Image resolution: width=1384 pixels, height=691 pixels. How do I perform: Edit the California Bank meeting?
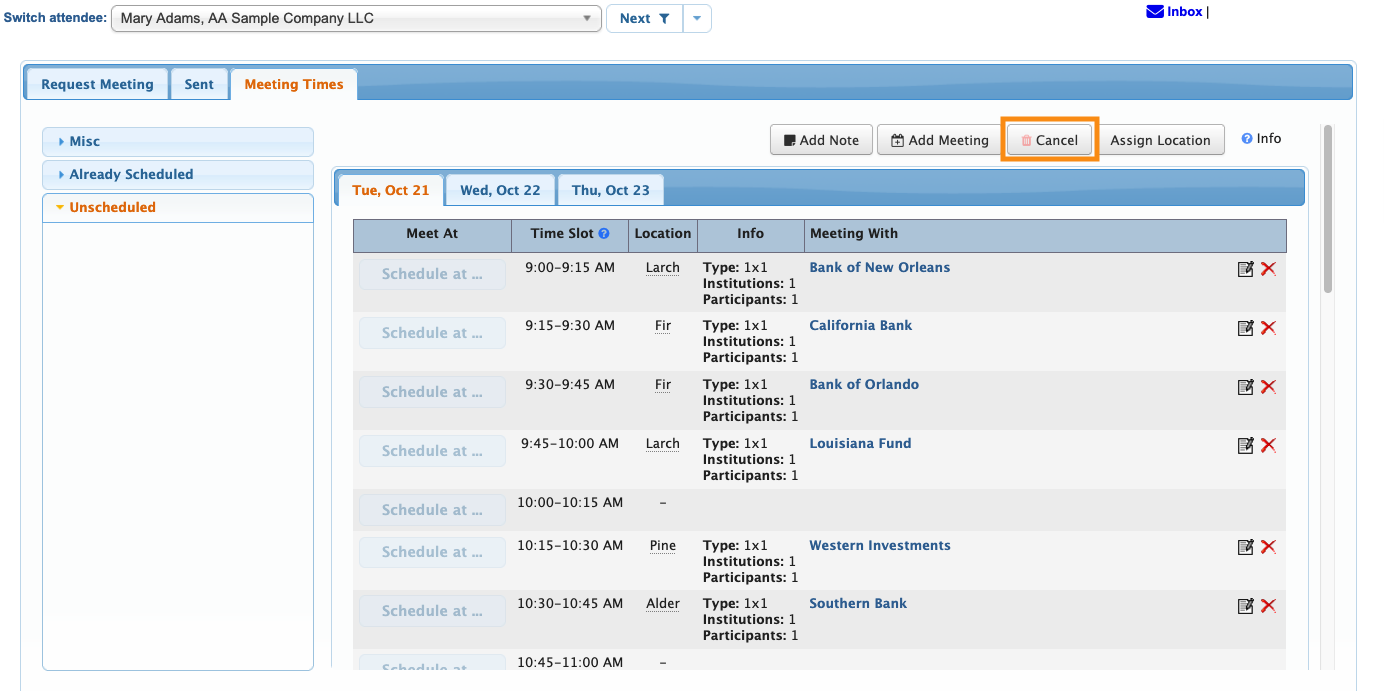pyautogui.click(x=1246, y=328)
